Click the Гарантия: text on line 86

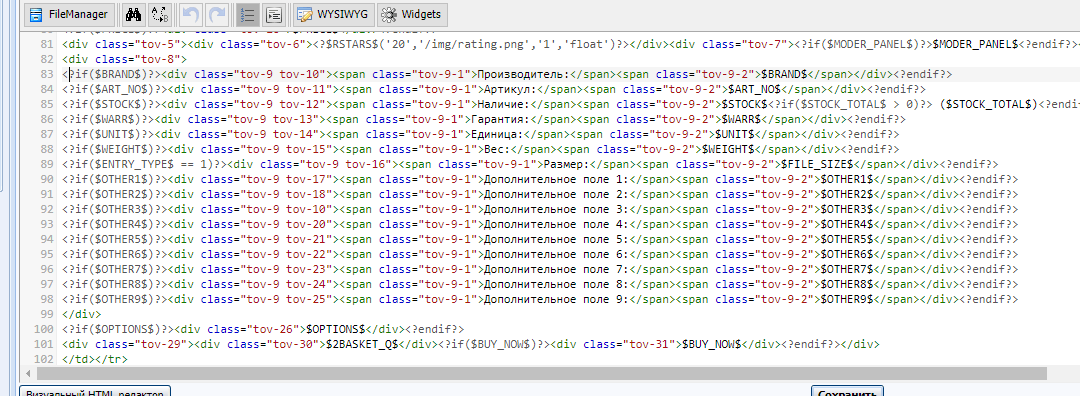[500, 119]
